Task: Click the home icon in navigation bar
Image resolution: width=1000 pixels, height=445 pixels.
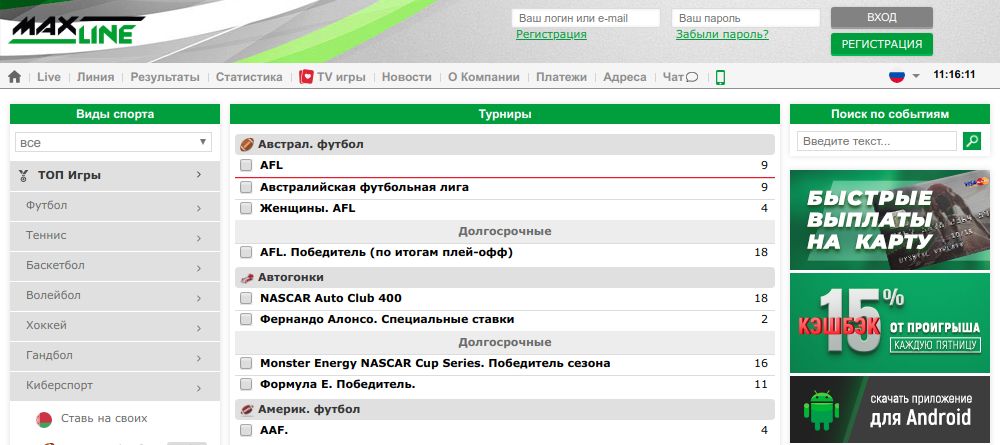Action: coord(14,77)
